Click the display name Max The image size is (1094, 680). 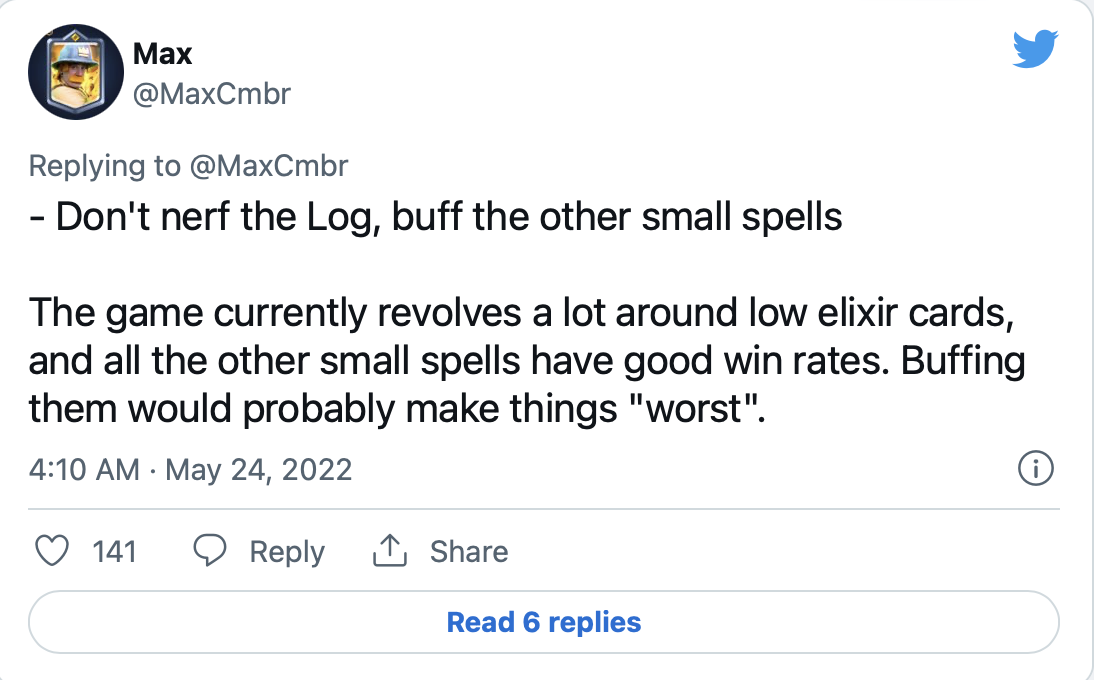pos(162,54)
